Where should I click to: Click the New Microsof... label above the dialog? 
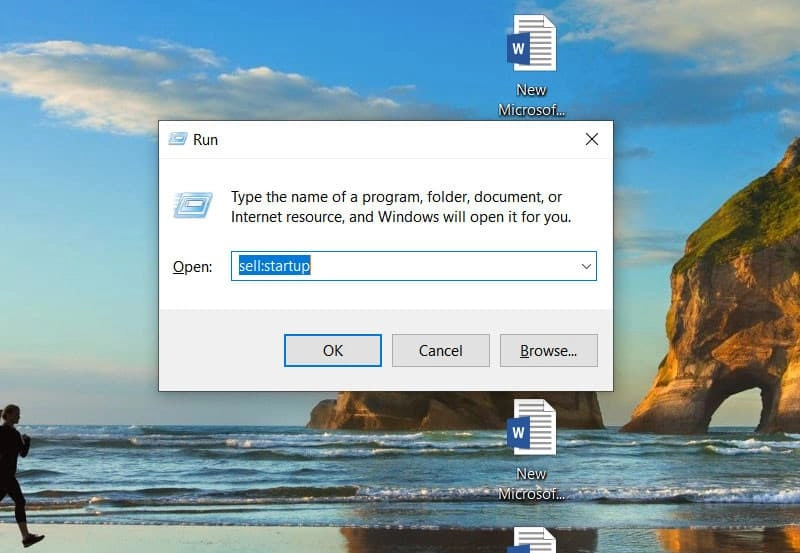(x=532, y=100)
